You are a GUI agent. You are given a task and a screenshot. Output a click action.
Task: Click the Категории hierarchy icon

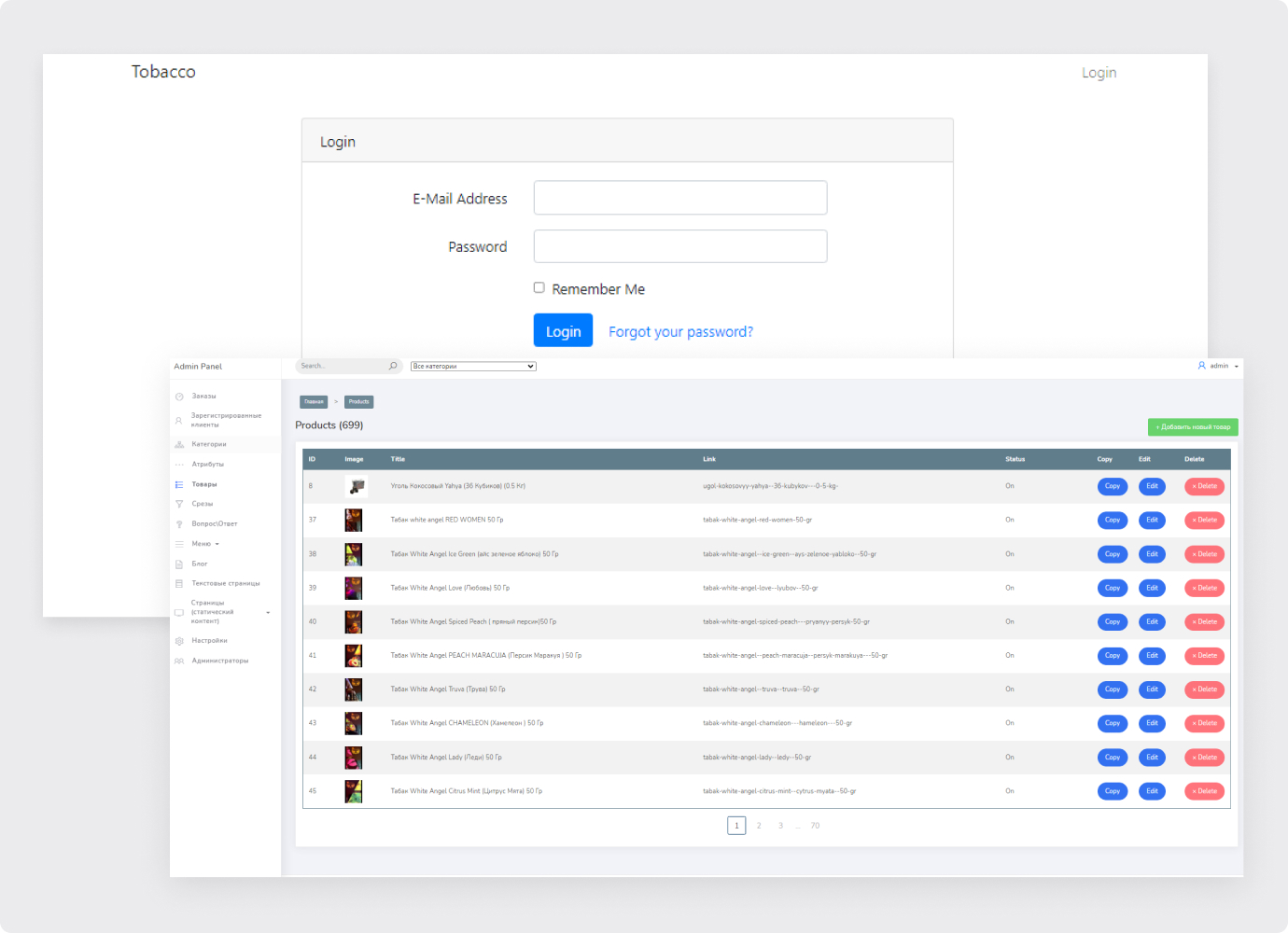click(179, 445)
